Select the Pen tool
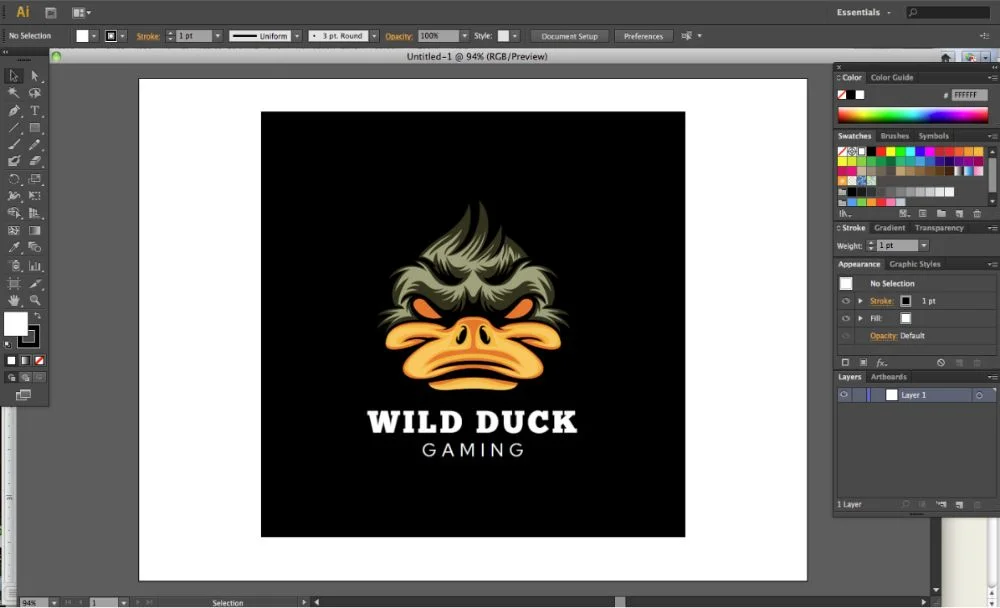Viewport: 1000px width, 608px height. tap(14, 111)
